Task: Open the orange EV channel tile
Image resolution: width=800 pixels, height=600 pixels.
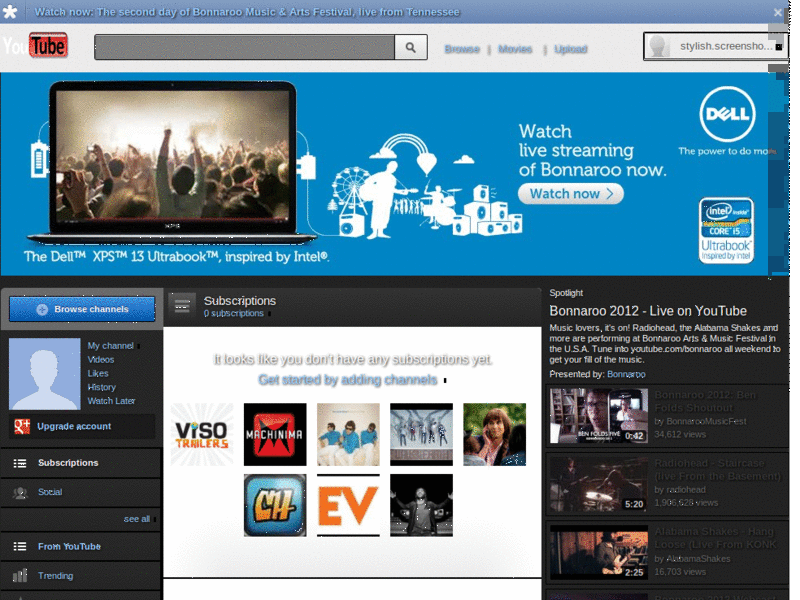Action: click(348, 505)
